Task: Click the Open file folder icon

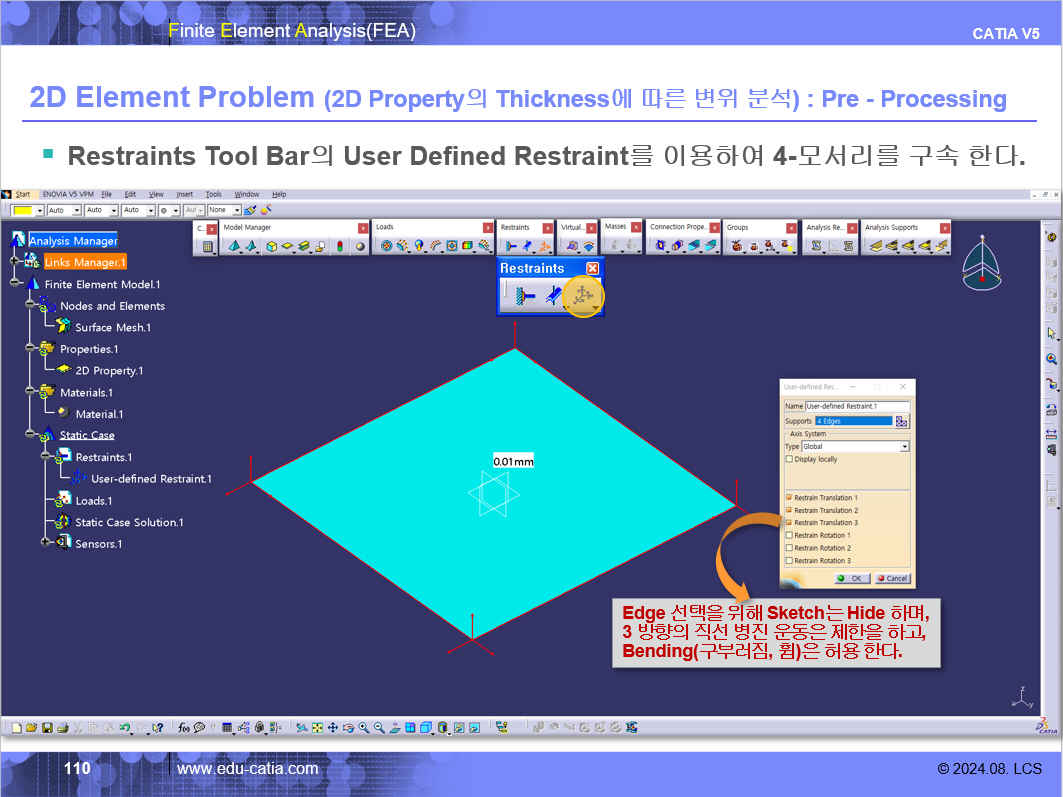Action: coord(31,727)
